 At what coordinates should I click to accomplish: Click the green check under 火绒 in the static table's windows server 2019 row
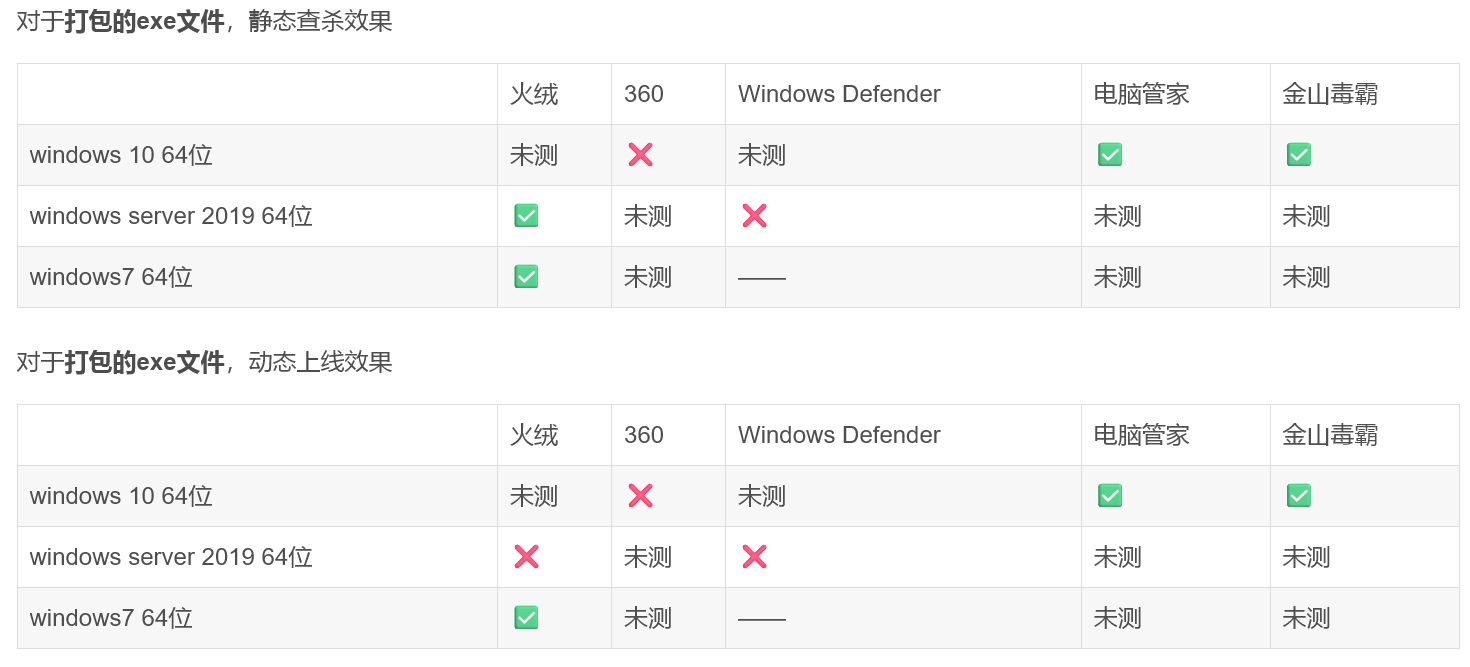click(526, 216)
